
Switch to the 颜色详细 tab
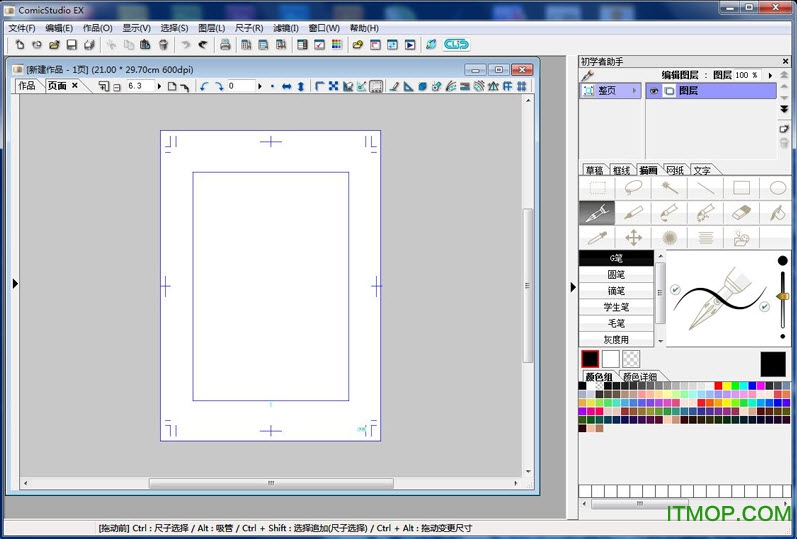[x=639, y=377]
